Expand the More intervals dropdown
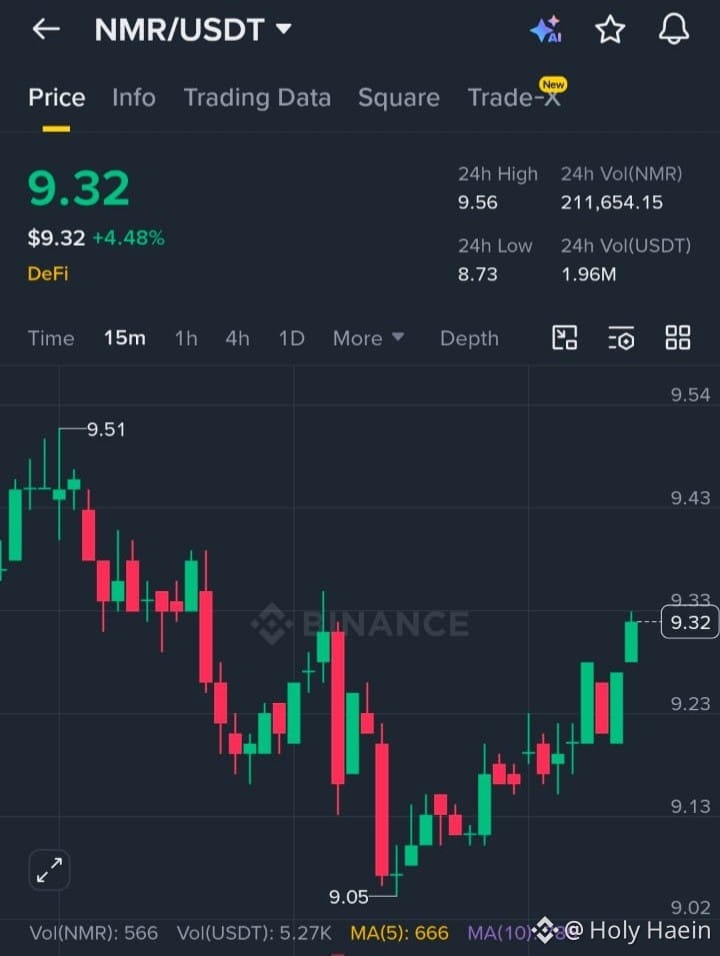This screenshot has width=720, height=956. click(368, 338)
